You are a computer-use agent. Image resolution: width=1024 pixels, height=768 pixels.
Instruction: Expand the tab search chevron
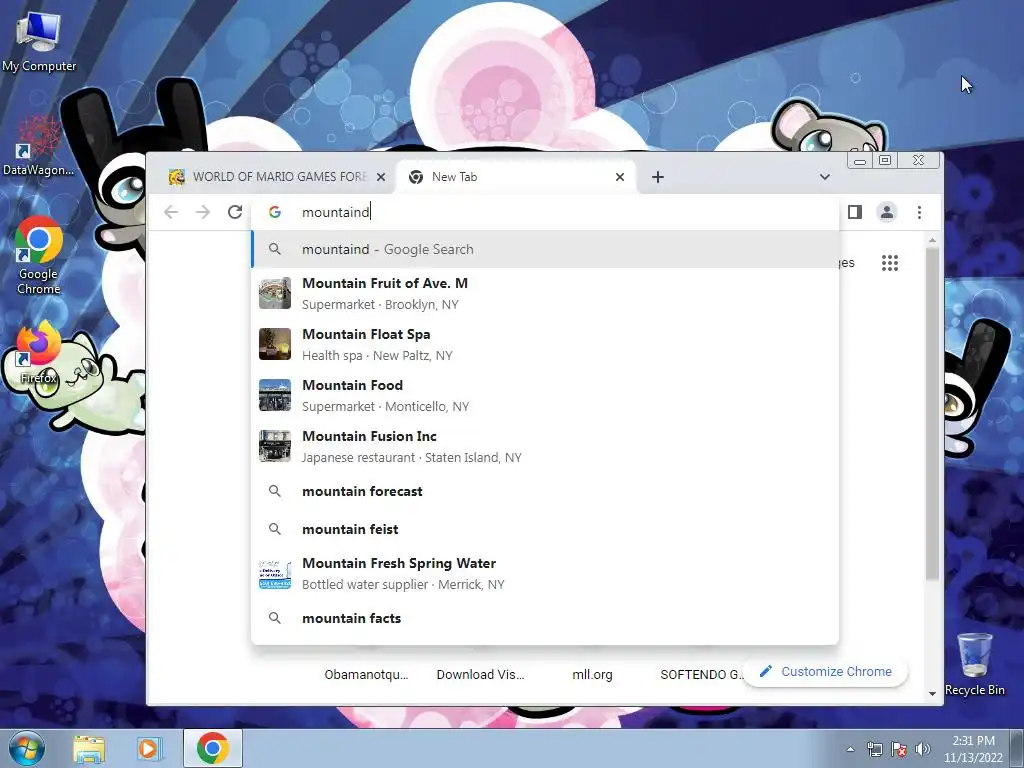pos(825,177)
